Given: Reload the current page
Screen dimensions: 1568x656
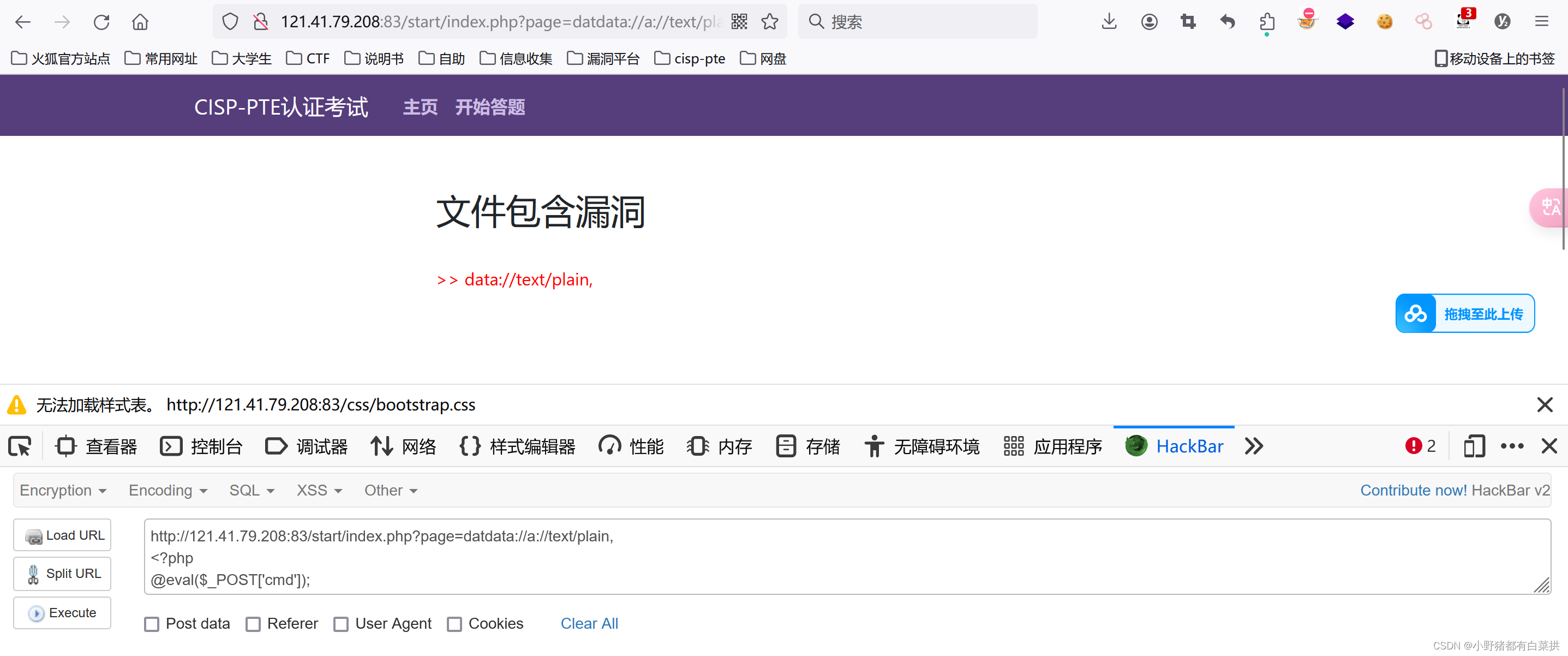Looking at the screenshot, I should pos(101,21).
